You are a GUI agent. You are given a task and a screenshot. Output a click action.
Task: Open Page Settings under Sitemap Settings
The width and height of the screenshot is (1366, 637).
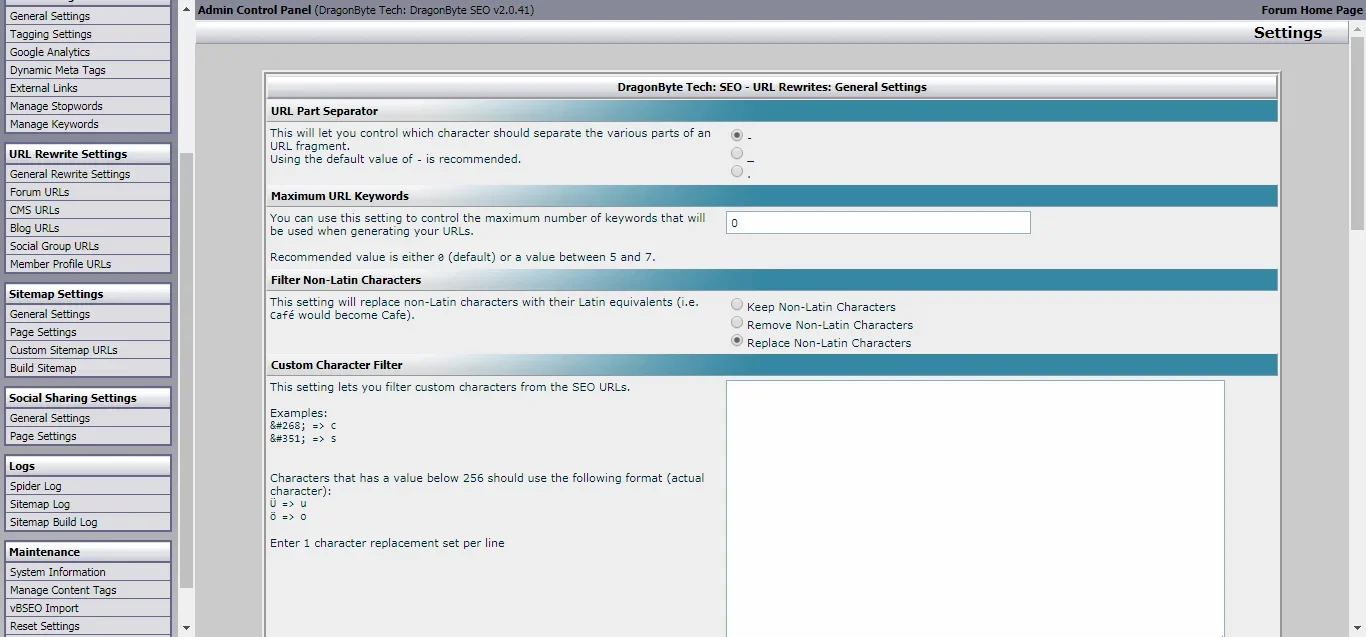click(x=87, y=332)
